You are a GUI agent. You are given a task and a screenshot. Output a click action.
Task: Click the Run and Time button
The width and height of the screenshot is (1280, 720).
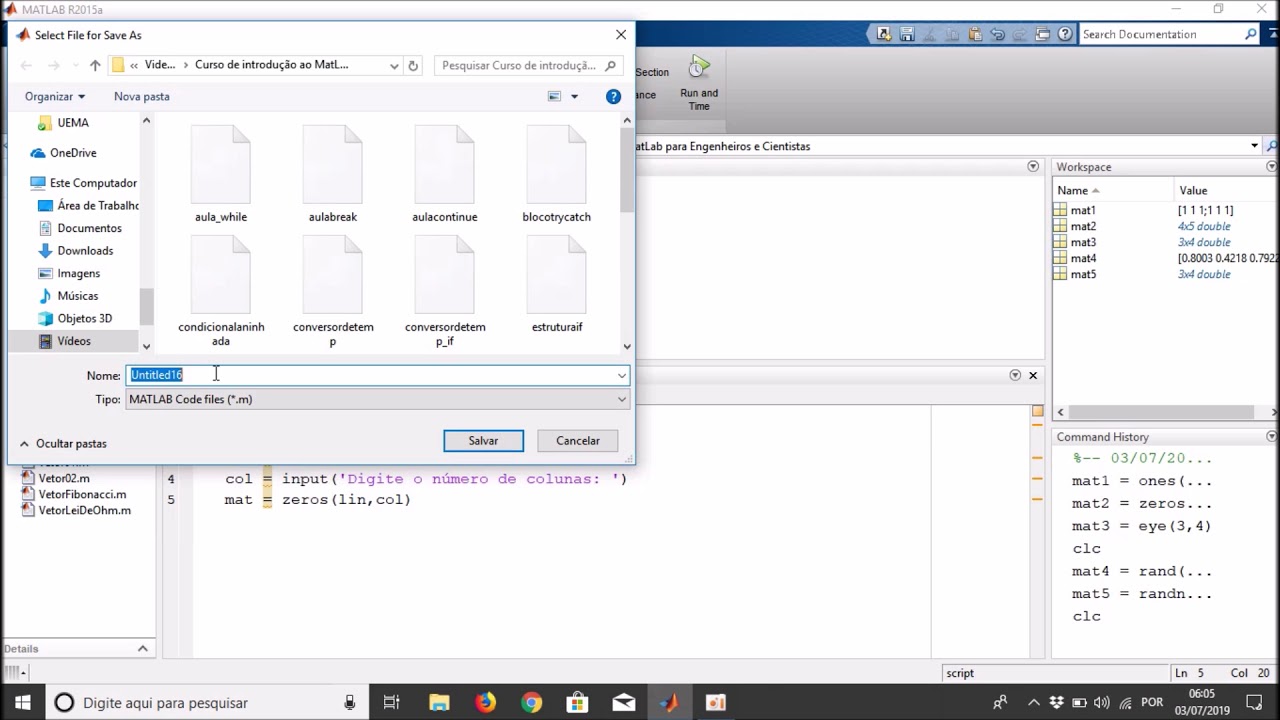(x=699, y=84)
